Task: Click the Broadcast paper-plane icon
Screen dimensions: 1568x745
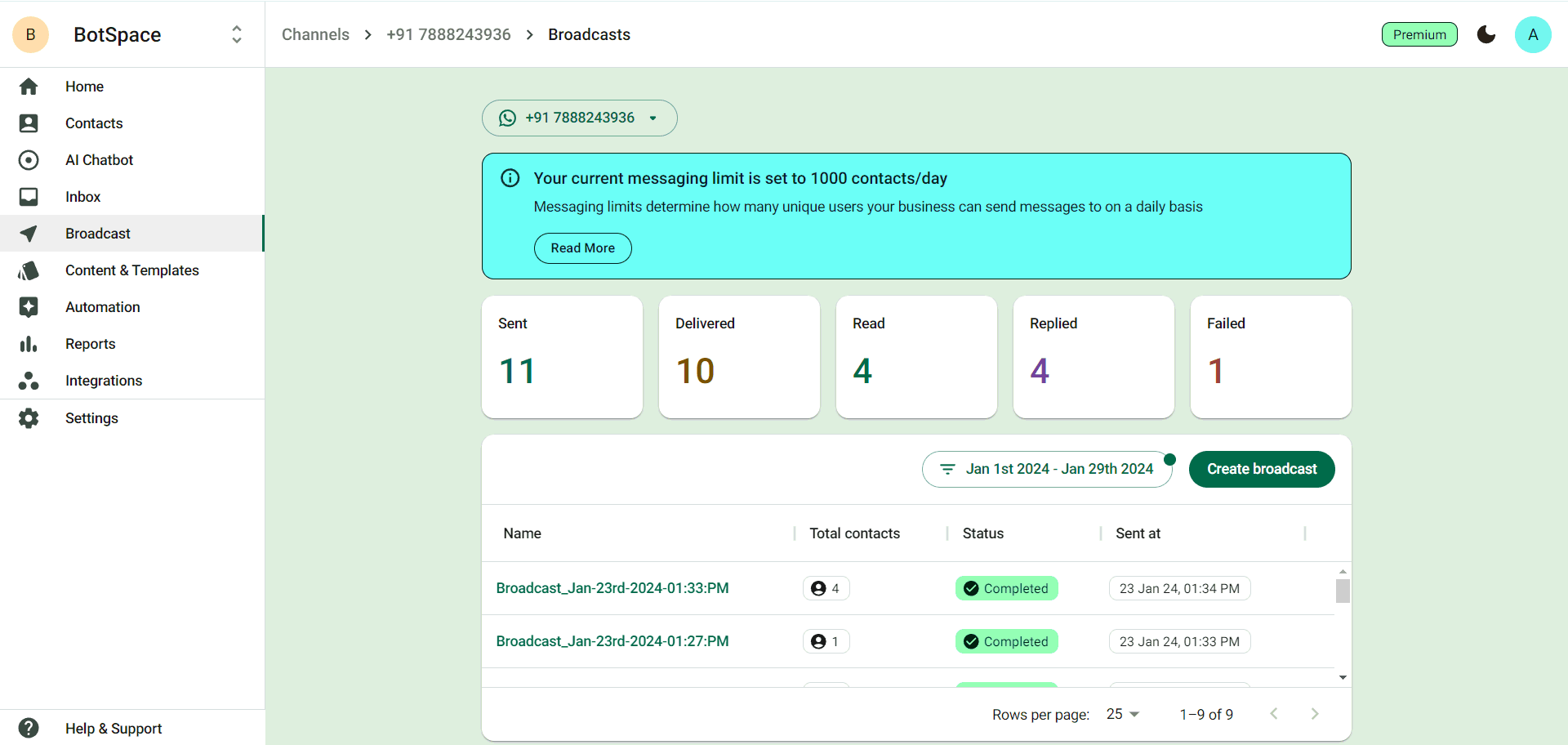Action: pyautogui.click(x=29, y=234)
